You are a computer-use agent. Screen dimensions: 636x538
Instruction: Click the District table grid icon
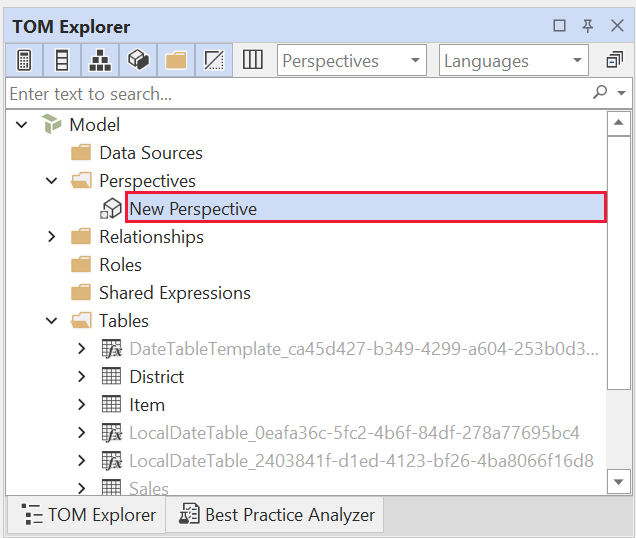coord(112,377)
